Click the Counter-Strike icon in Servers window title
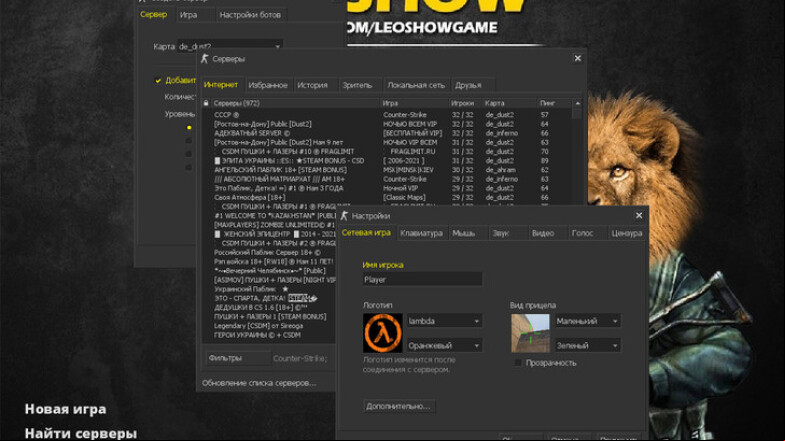Screen dimensions: 785x441 point(205,59)
